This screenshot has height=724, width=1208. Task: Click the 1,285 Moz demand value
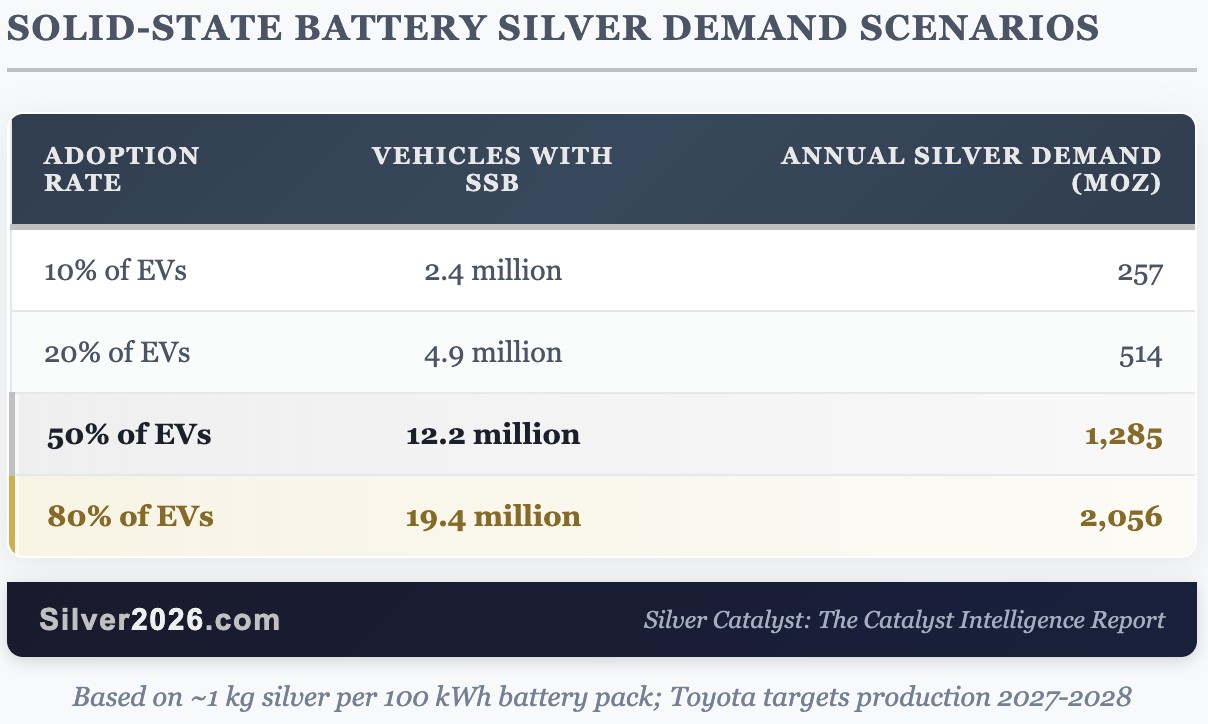tap(1125, 436)
